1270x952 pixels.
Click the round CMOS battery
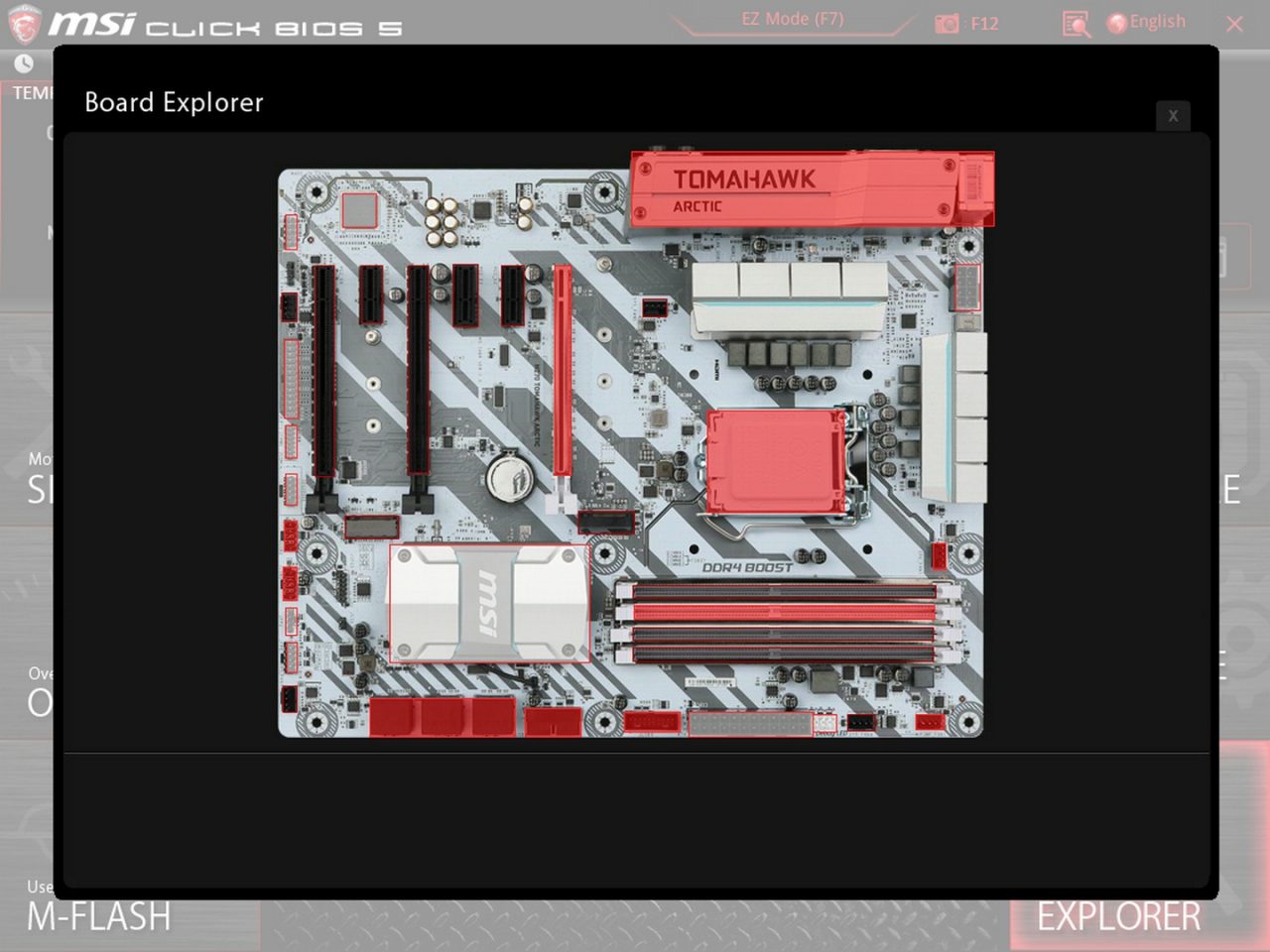[510, 477]
